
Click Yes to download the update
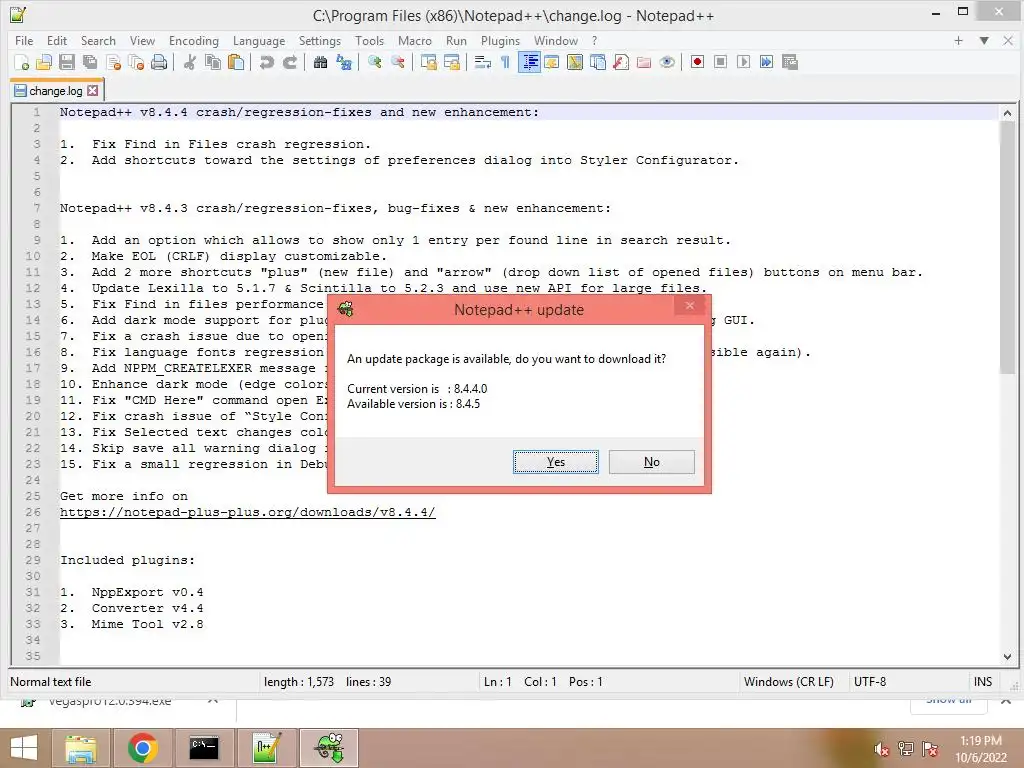(556, 462)
